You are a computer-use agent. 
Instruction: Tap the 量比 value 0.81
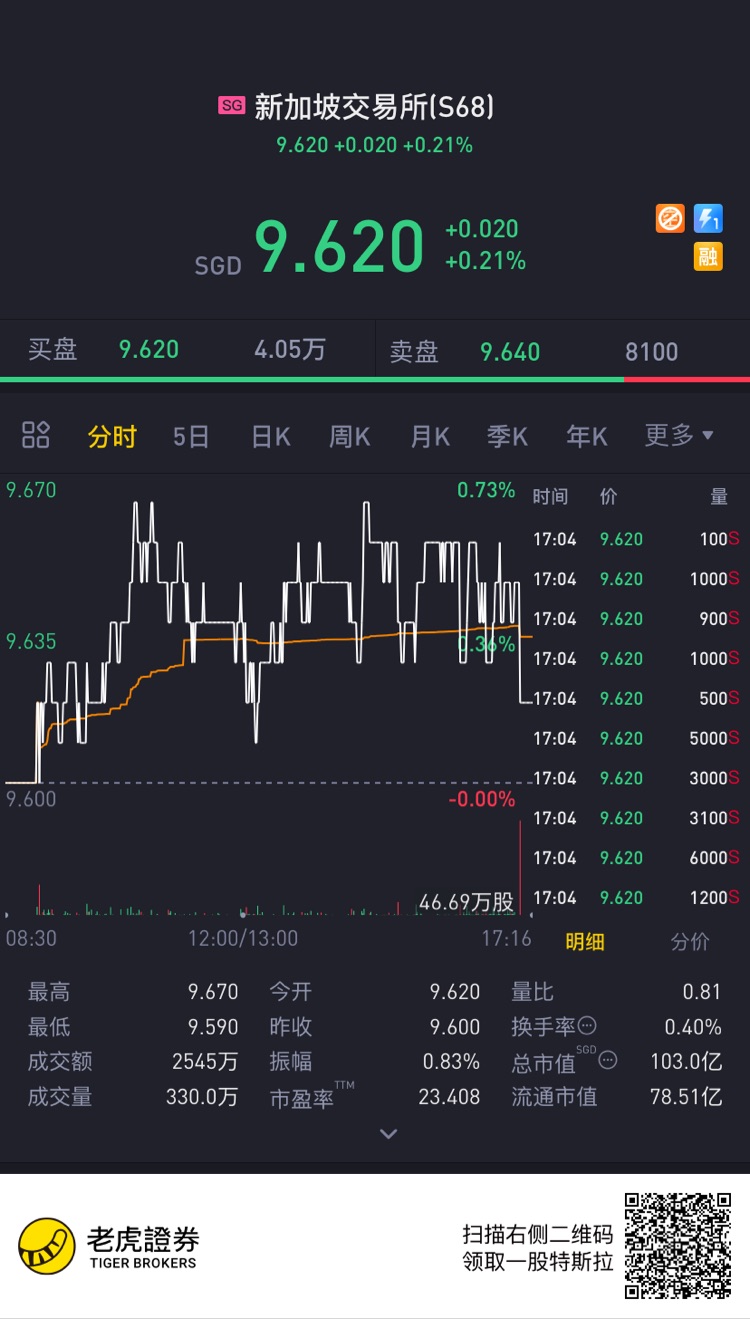coord(702,992)
